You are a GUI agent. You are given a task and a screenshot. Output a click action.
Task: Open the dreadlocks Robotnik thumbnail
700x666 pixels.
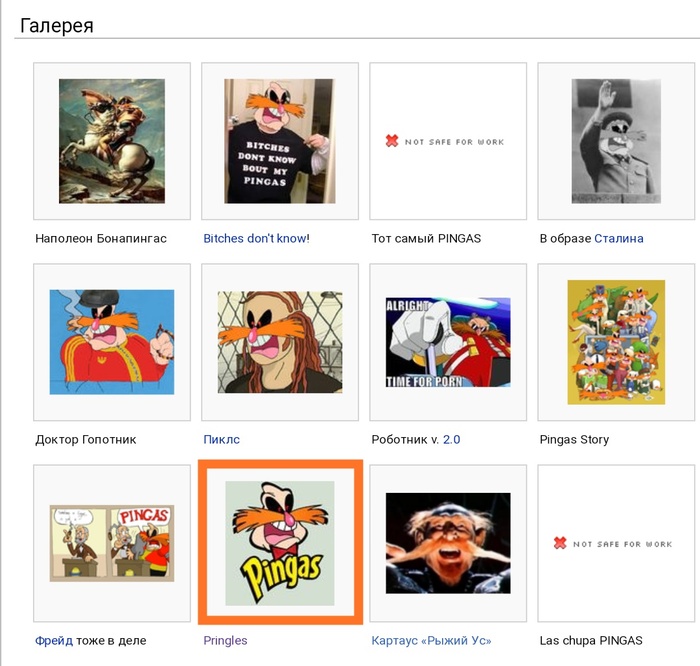(x=279, y=342)
